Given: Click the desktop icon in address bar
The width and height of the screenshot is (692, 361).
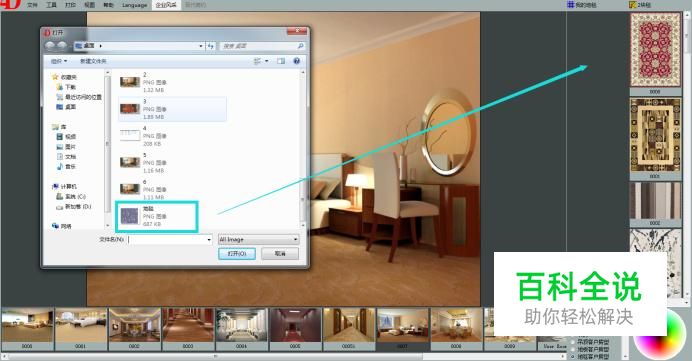Looking at the screenshot, I should (x=79, y=45).
